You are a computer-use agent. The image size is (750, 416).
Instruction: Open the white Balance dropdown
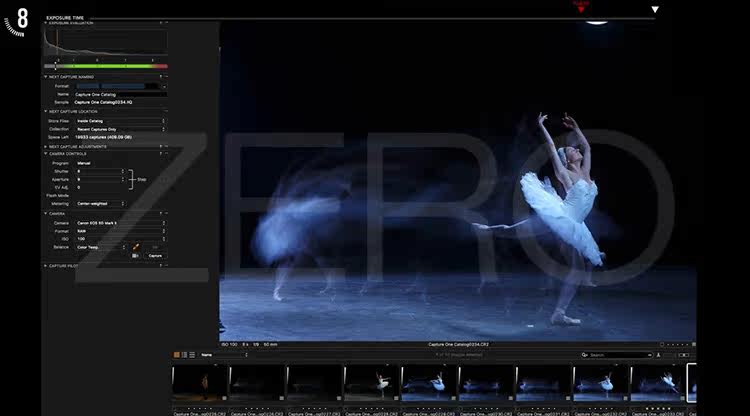[x=101, y=247]
